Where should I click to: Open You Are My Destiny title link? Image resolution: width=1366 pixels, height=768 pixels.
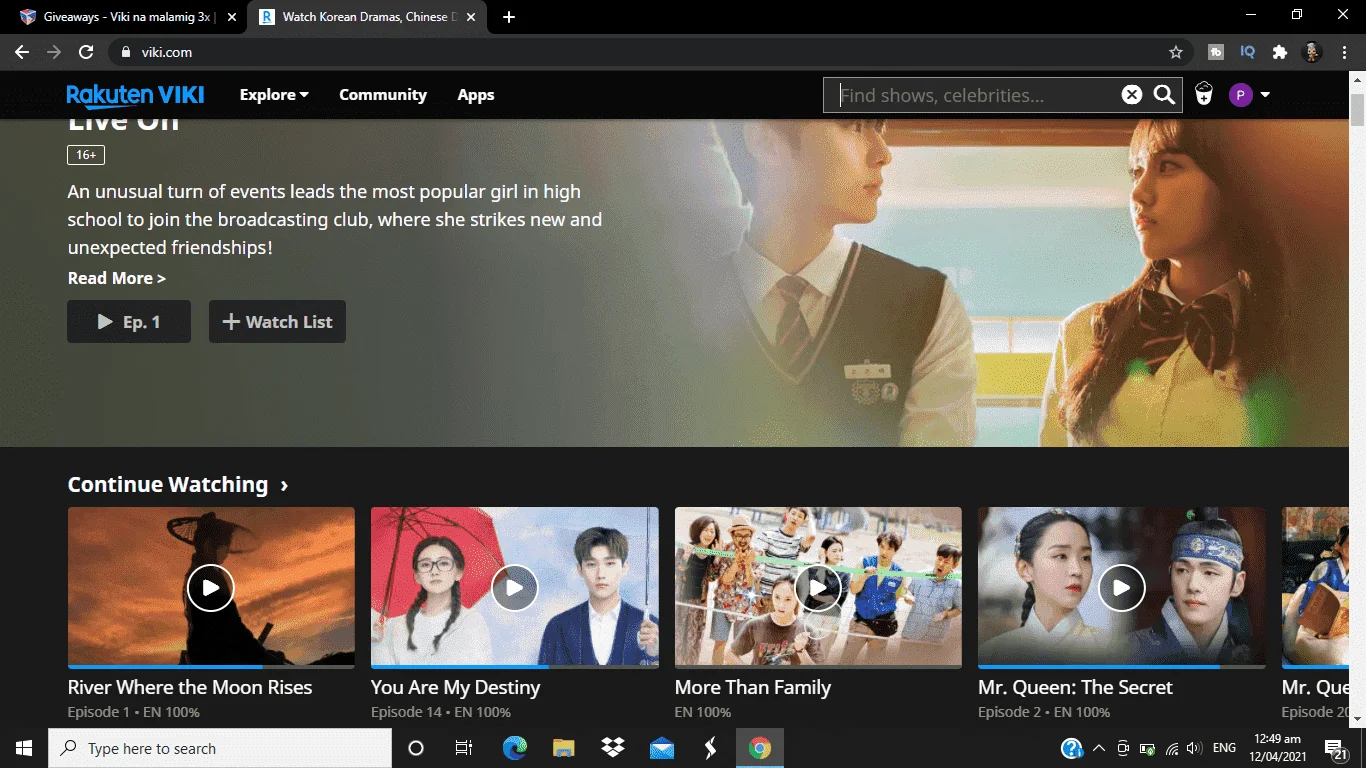point(455,688)
